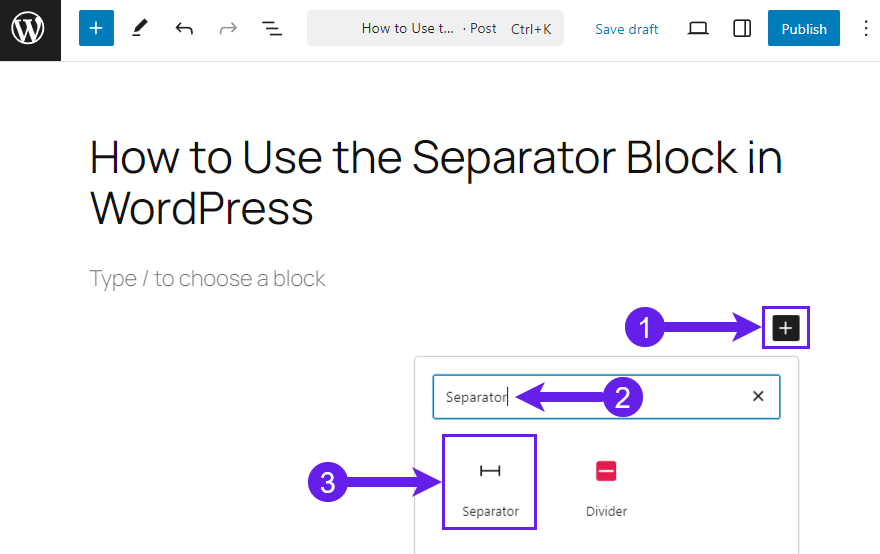The width and height of the screenshot is (880, 554).
Task: Open the command palette post title bar
Action: coord(435,28)
